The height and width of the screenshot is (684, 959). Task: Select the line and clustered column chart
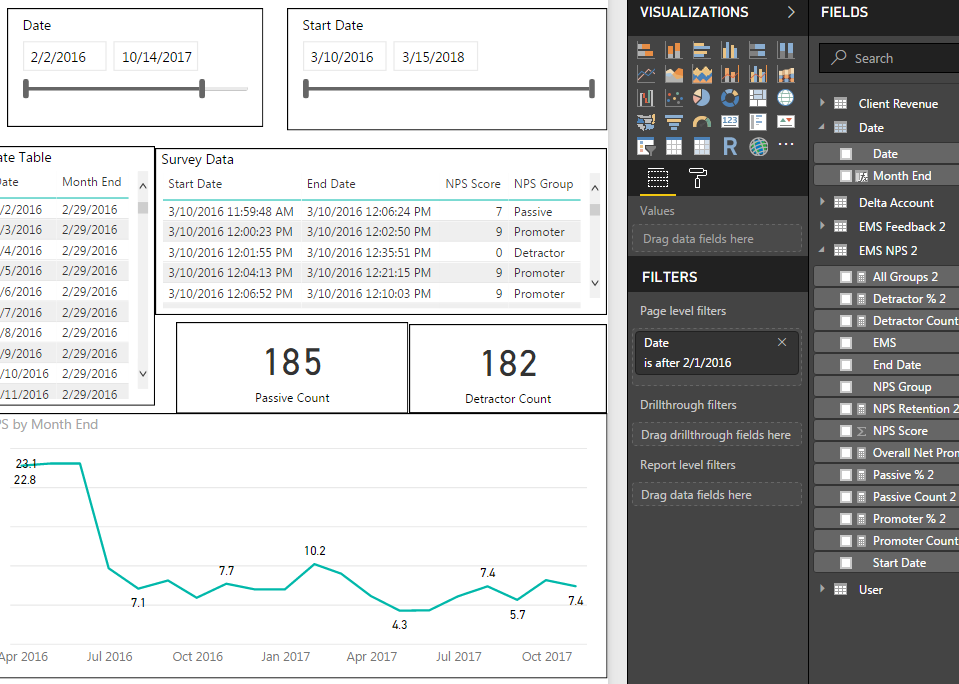click(758, 74)
